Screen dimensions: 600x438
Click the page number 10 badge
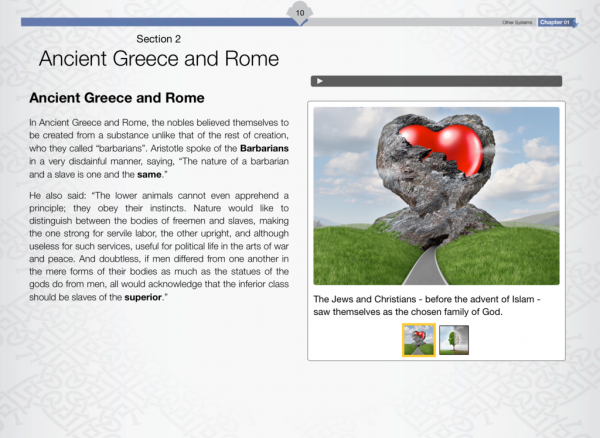[300, 12]
